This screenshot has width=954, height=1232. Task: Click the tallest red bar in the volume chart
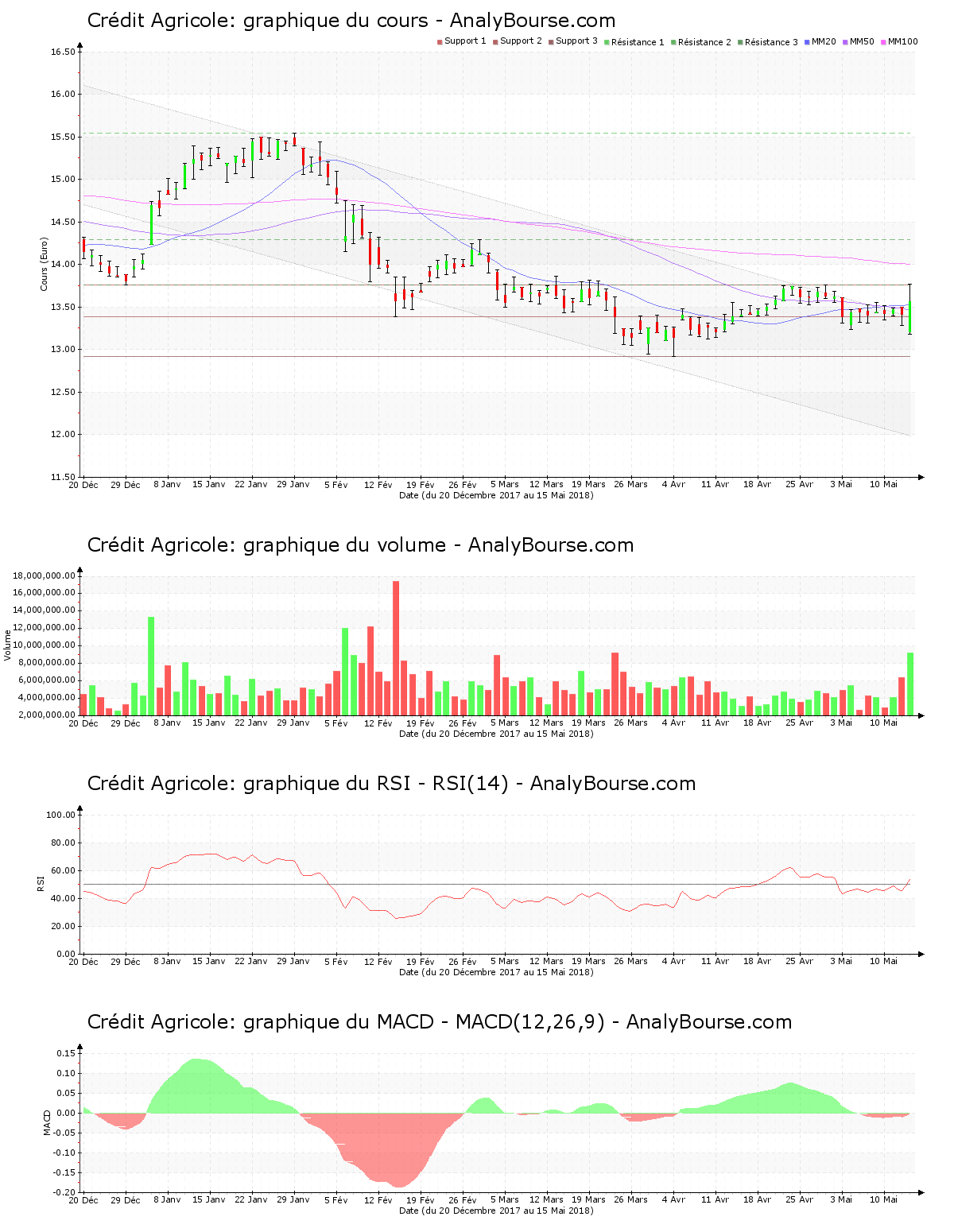396,648
